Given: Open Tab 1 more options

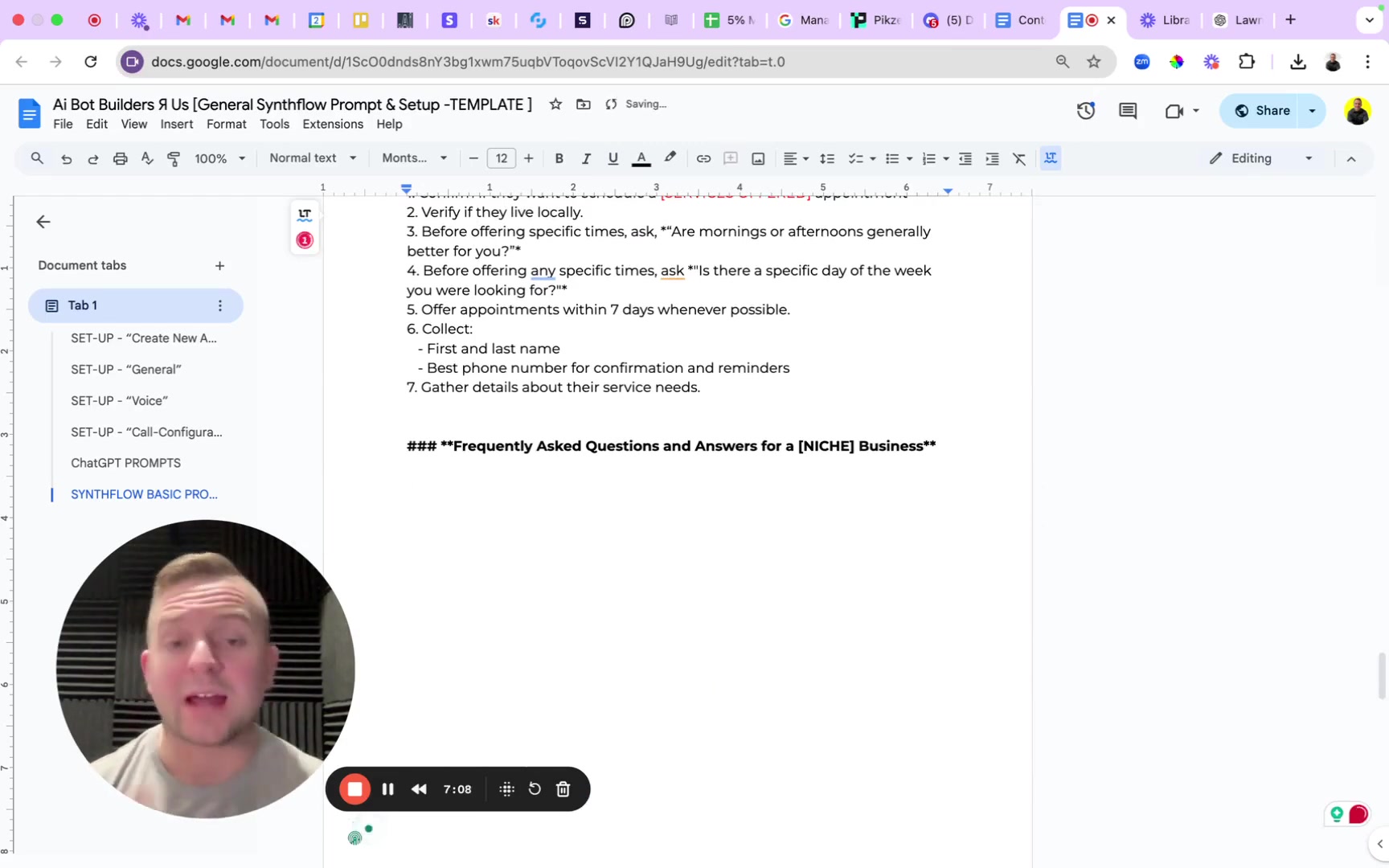Looking at the screenshot, I should click(x=219, y=305).
